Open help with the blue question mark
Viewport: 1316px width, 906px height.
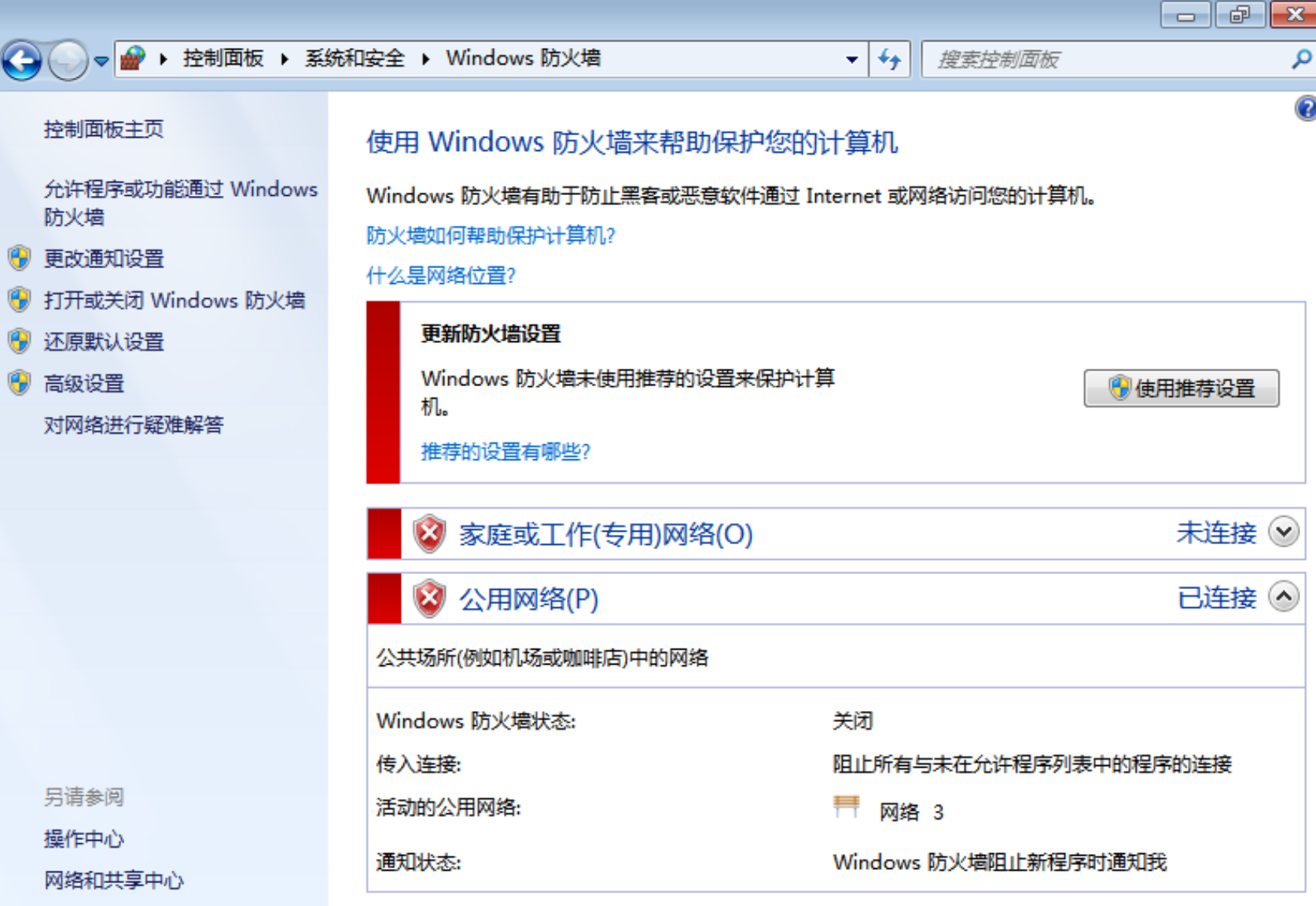pyautogui.click(x=1306, y=108)
